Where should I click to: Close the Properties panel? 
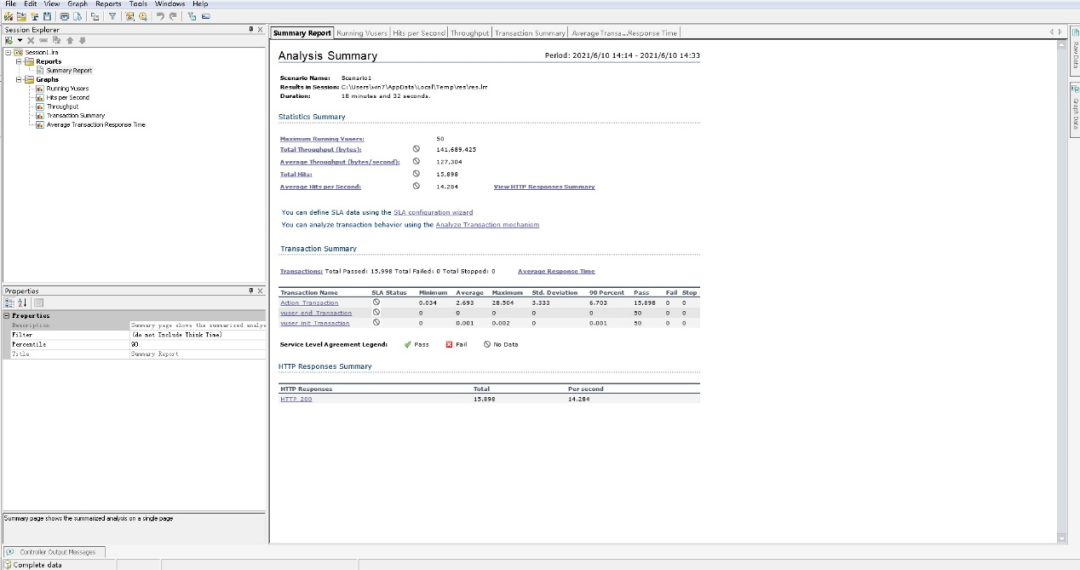click(260, 291)
